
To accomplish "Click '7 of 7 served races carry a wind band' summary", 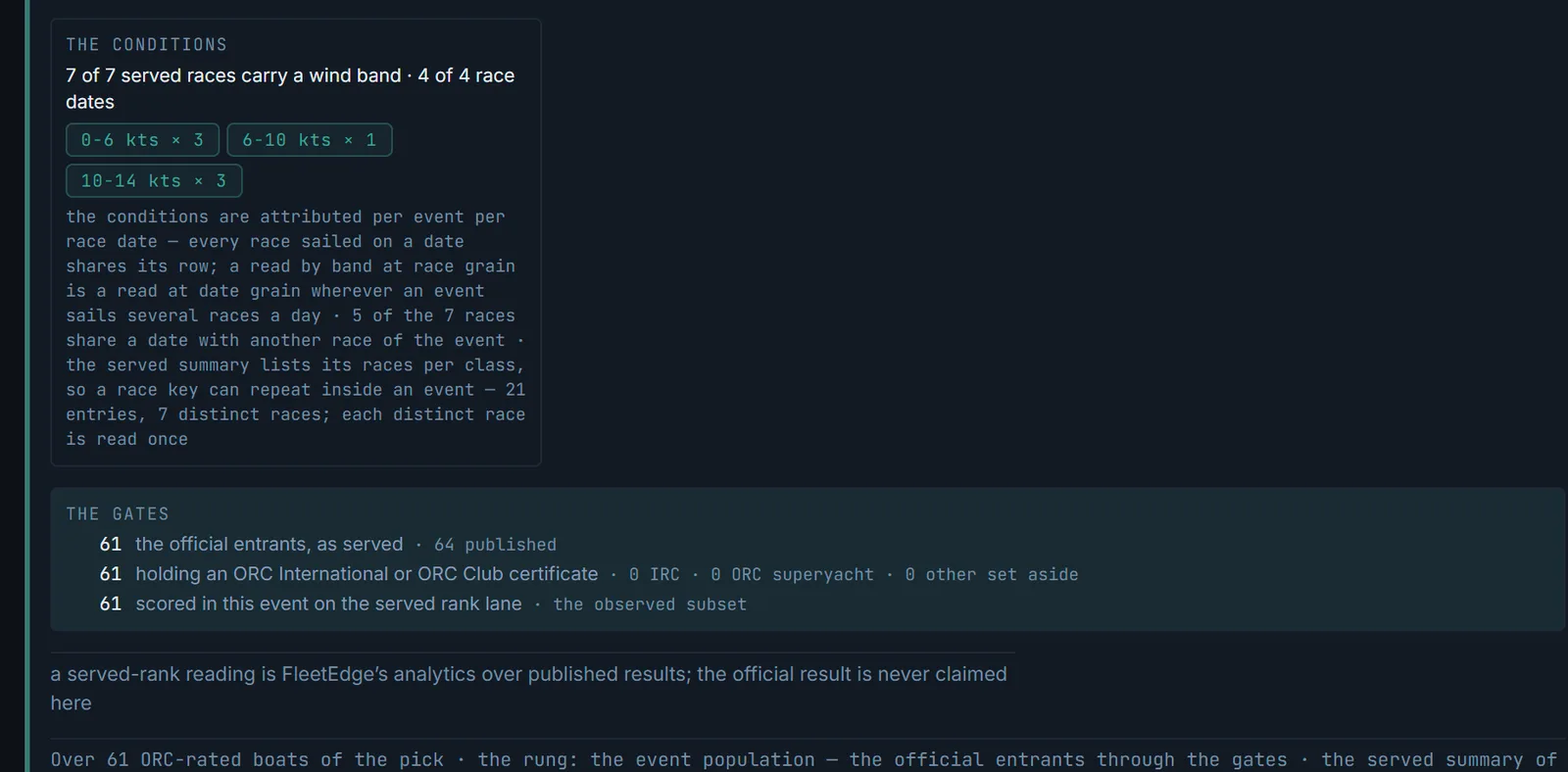I will coord(290,88).
